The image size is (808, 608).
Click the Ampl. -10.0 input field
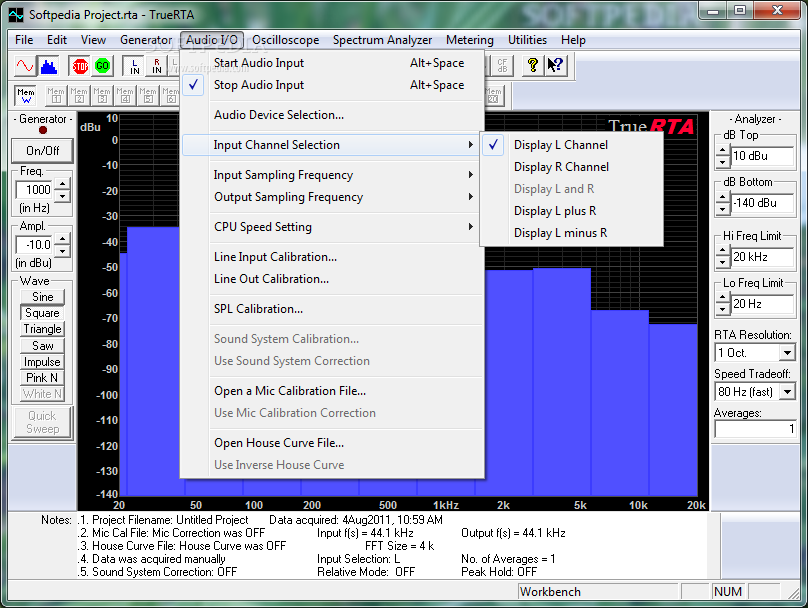tap(35, 245)
